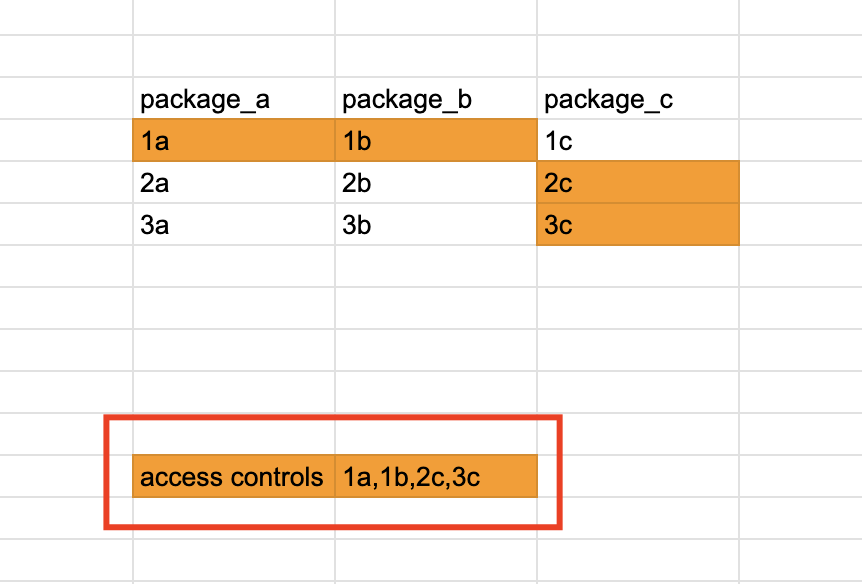Select the package_a header cell
Screen dimensions: 862x584
pos(234,98)
